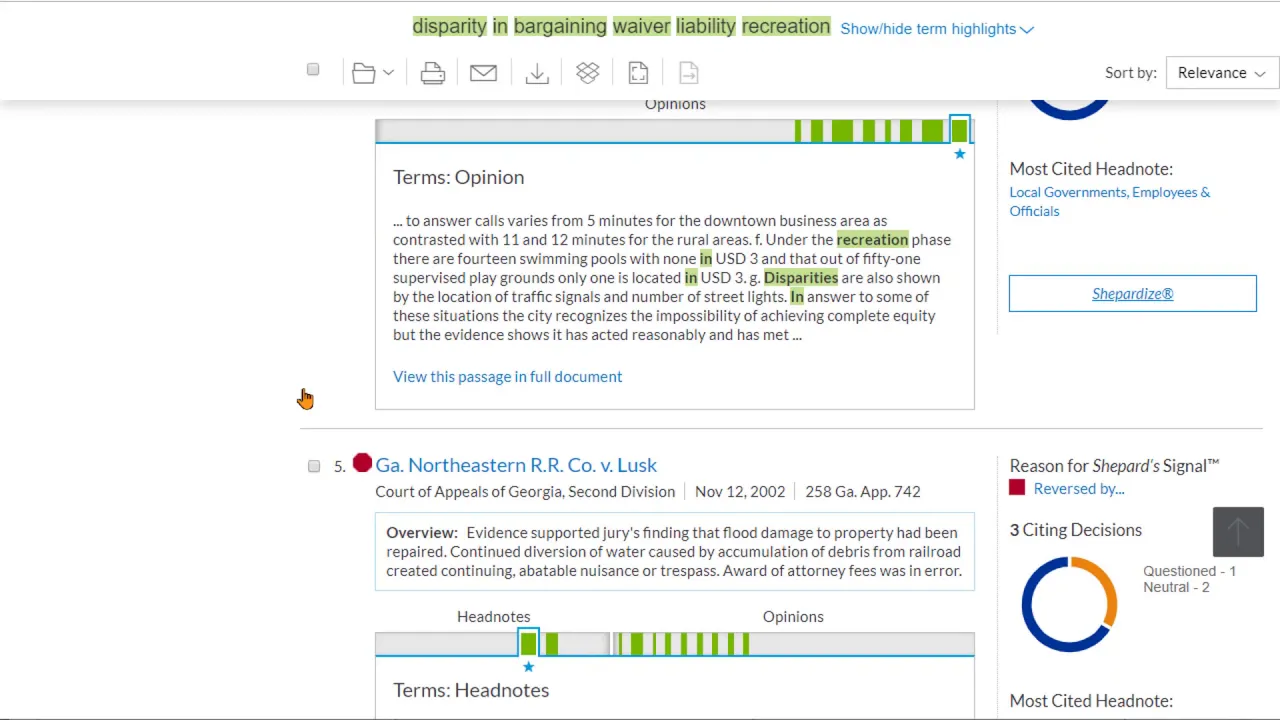The width and height of the screenshot is (1280, 720).
Task: Click 'disparity' search term at top
Action: (450, 26)
